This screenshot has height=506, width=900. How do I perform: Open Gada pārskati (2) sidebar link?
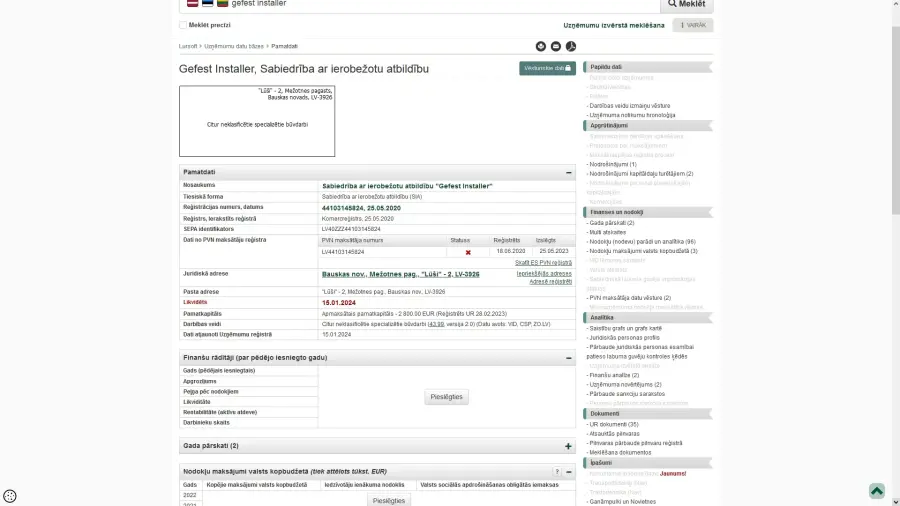coord(611,223)
